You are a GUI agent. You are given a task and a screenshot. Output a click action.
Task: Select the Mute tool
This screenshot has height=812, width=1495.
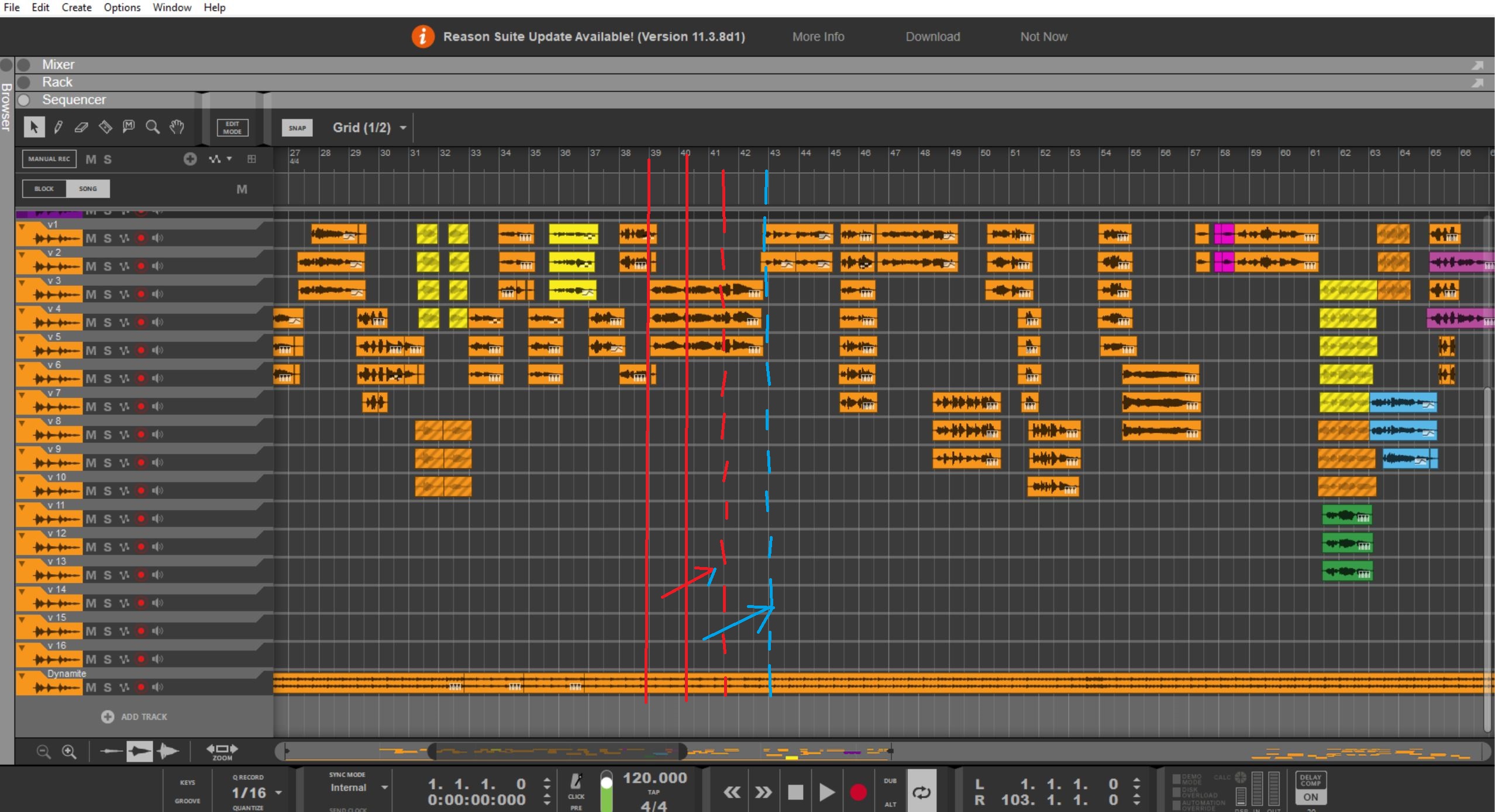coord(129,126)
